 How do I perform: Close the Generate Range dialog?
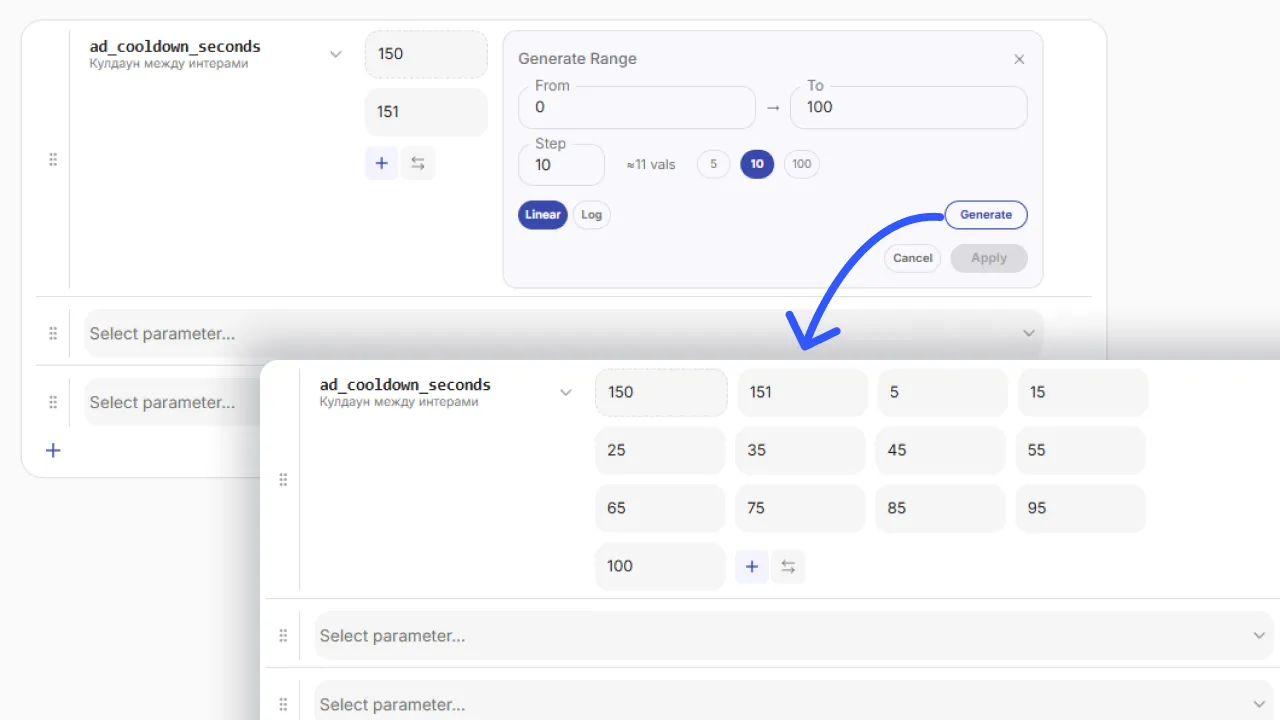coord(1019,59)
